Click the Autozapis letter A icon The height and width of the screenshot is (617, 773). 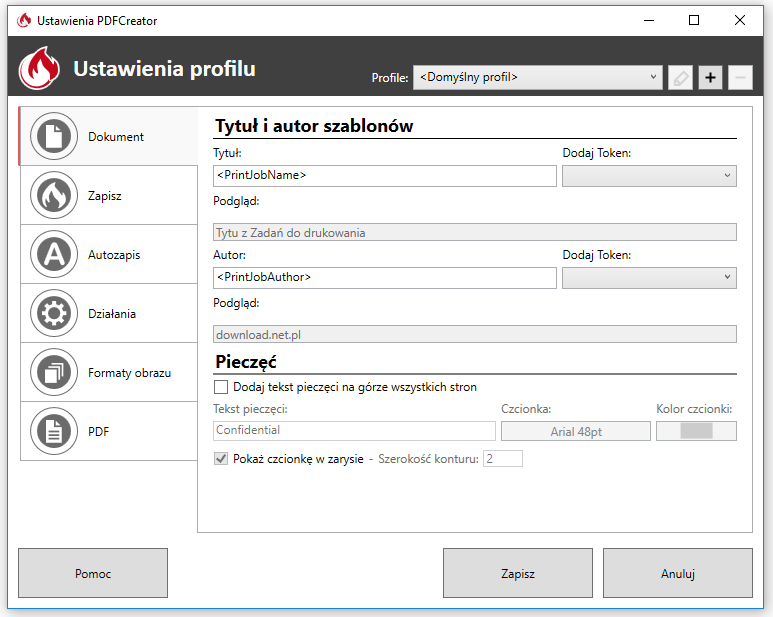point(54,255)
